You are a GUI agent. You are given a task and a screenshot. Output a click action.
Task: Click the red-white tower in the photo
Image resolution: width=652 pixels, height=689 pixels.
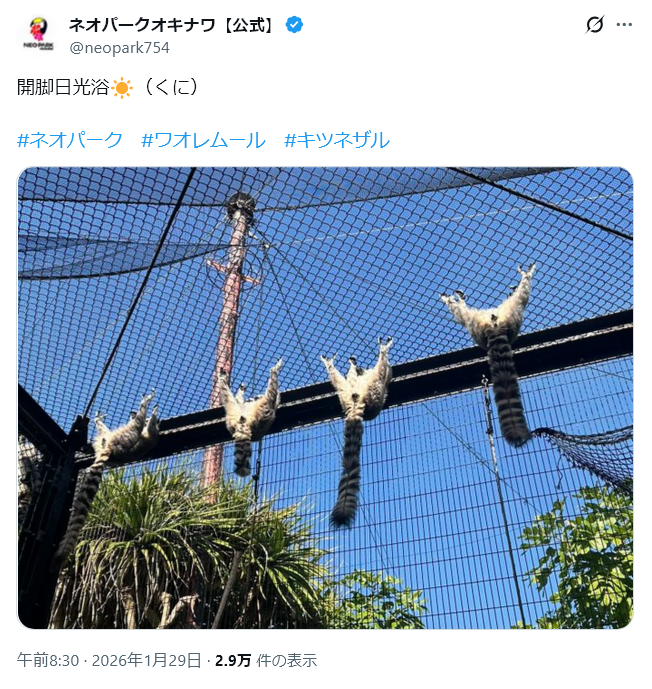pyautogui.click(x=228, y=334)
